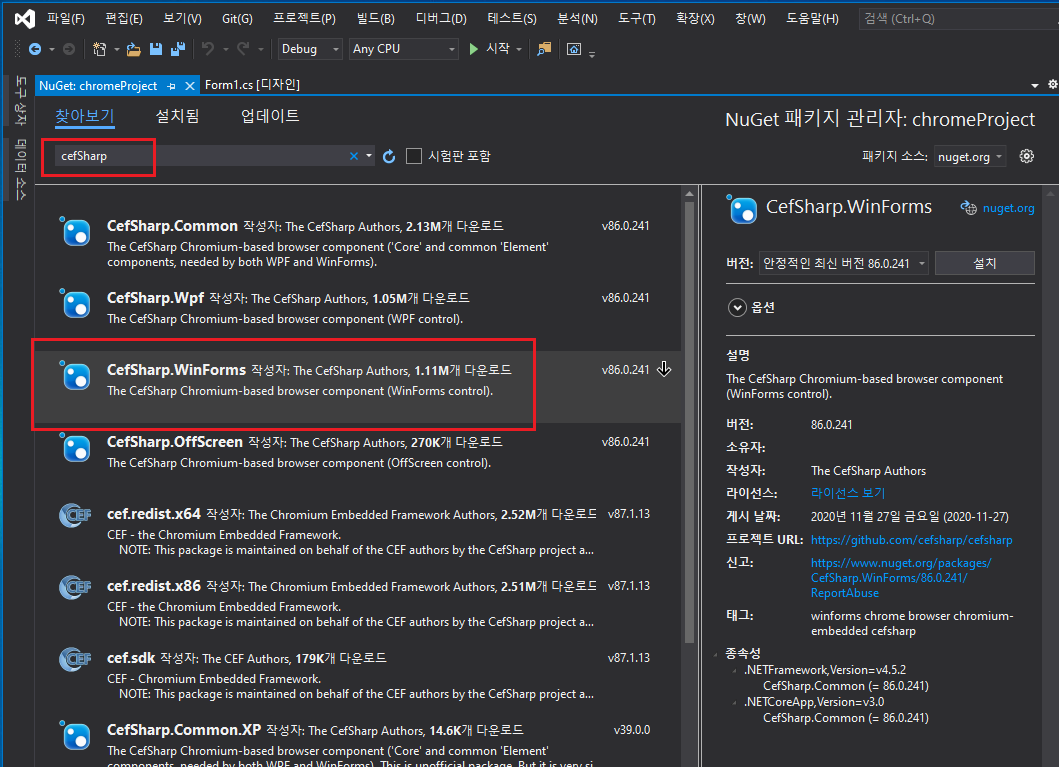This screenshot has height=767, width=1059.
Task: Click the 설치 install button
Action: (x=985, y=263)
